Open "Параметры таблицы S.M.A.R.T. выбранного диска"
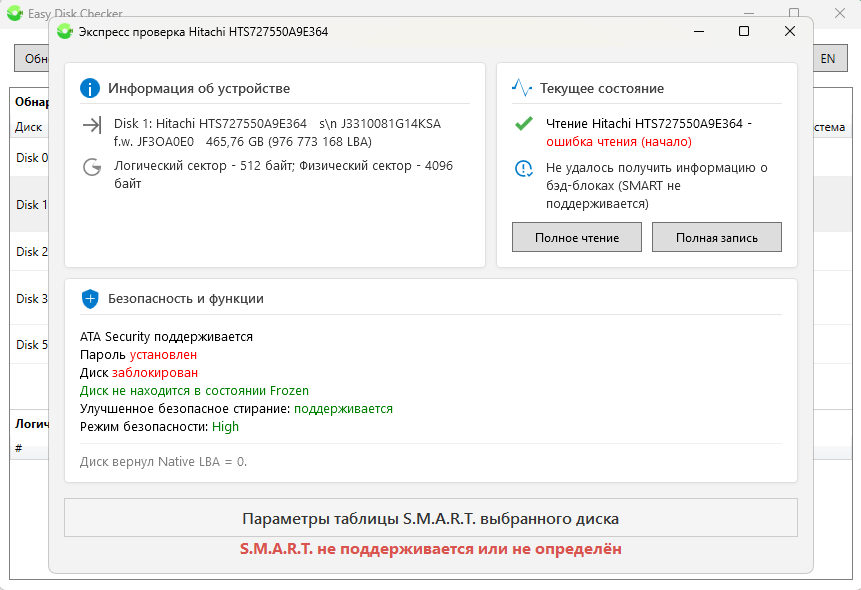 point(430,519)
